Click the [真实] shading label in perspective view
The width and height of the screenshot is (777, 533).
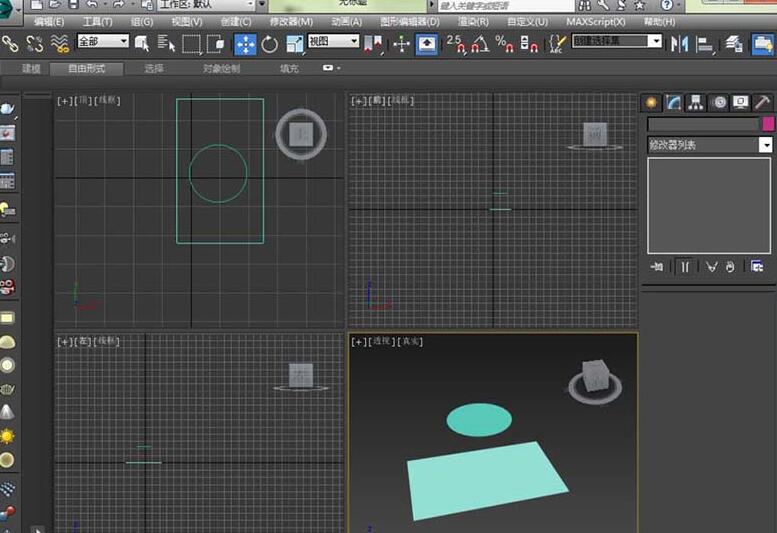(x=410, y=342)
